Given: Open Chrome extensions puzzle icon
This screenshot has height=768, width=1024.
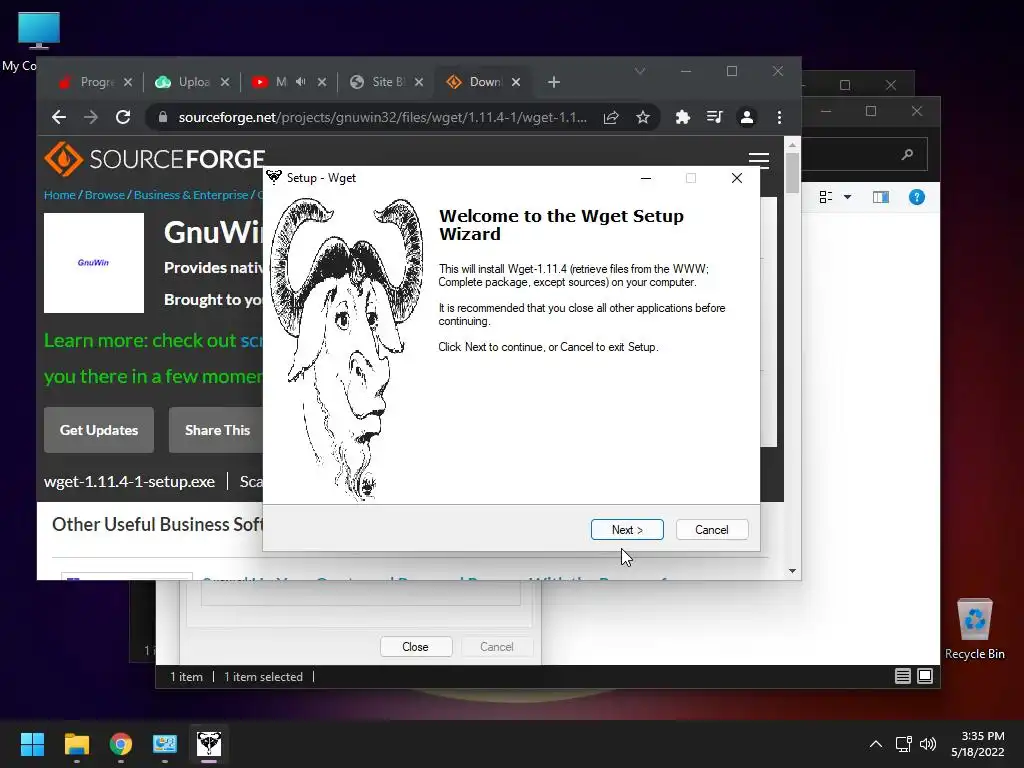Looking at the screenshot, I should tap(682, 117).
